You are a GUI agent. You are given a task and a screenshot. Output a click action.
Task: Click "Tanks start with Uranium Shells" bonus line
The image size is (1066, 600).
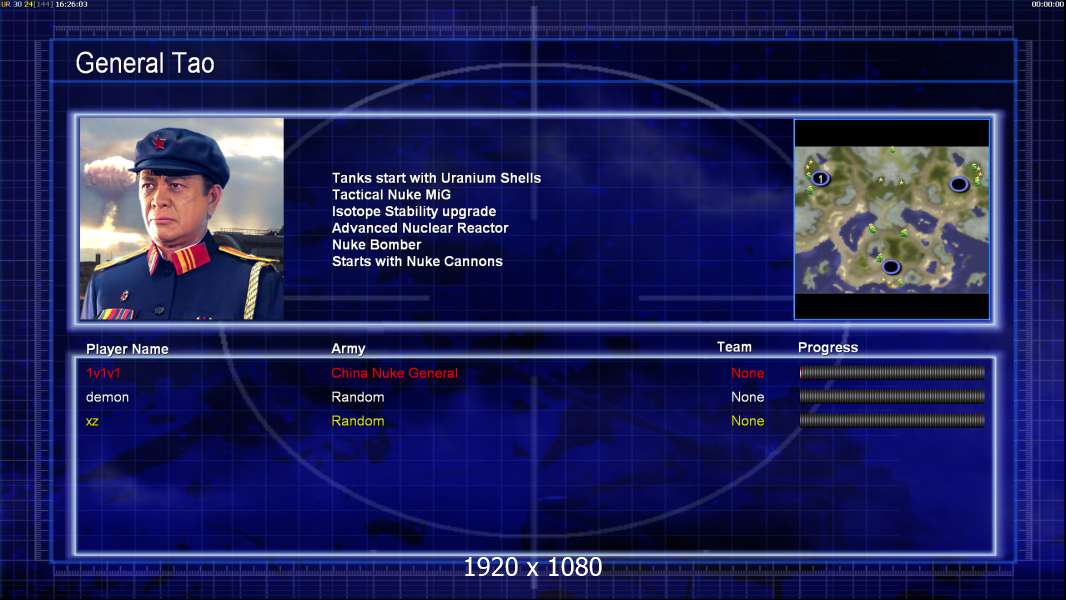click(436, 178)
